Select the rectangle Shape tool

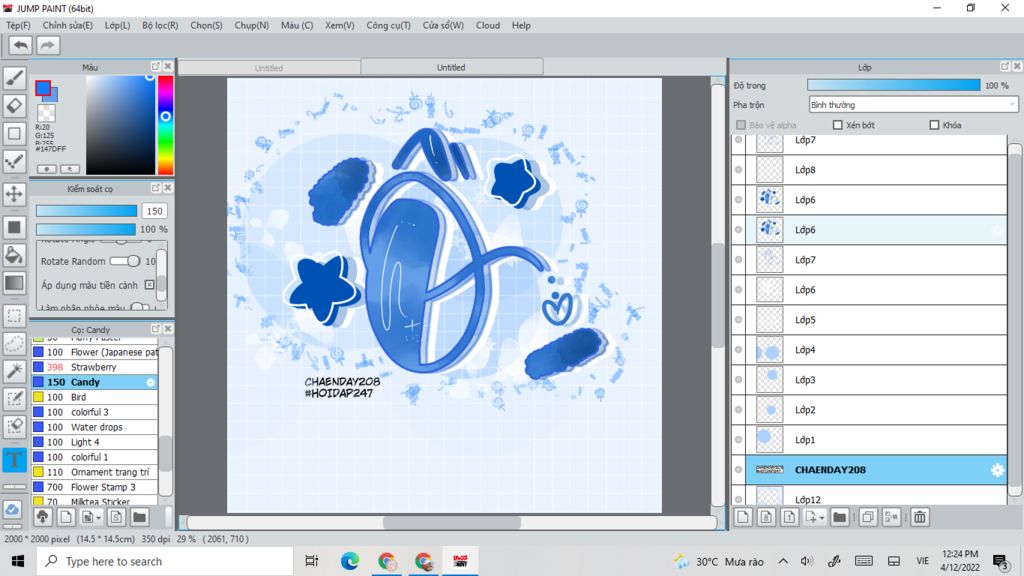pyautogui.click(x=14, y=133)
